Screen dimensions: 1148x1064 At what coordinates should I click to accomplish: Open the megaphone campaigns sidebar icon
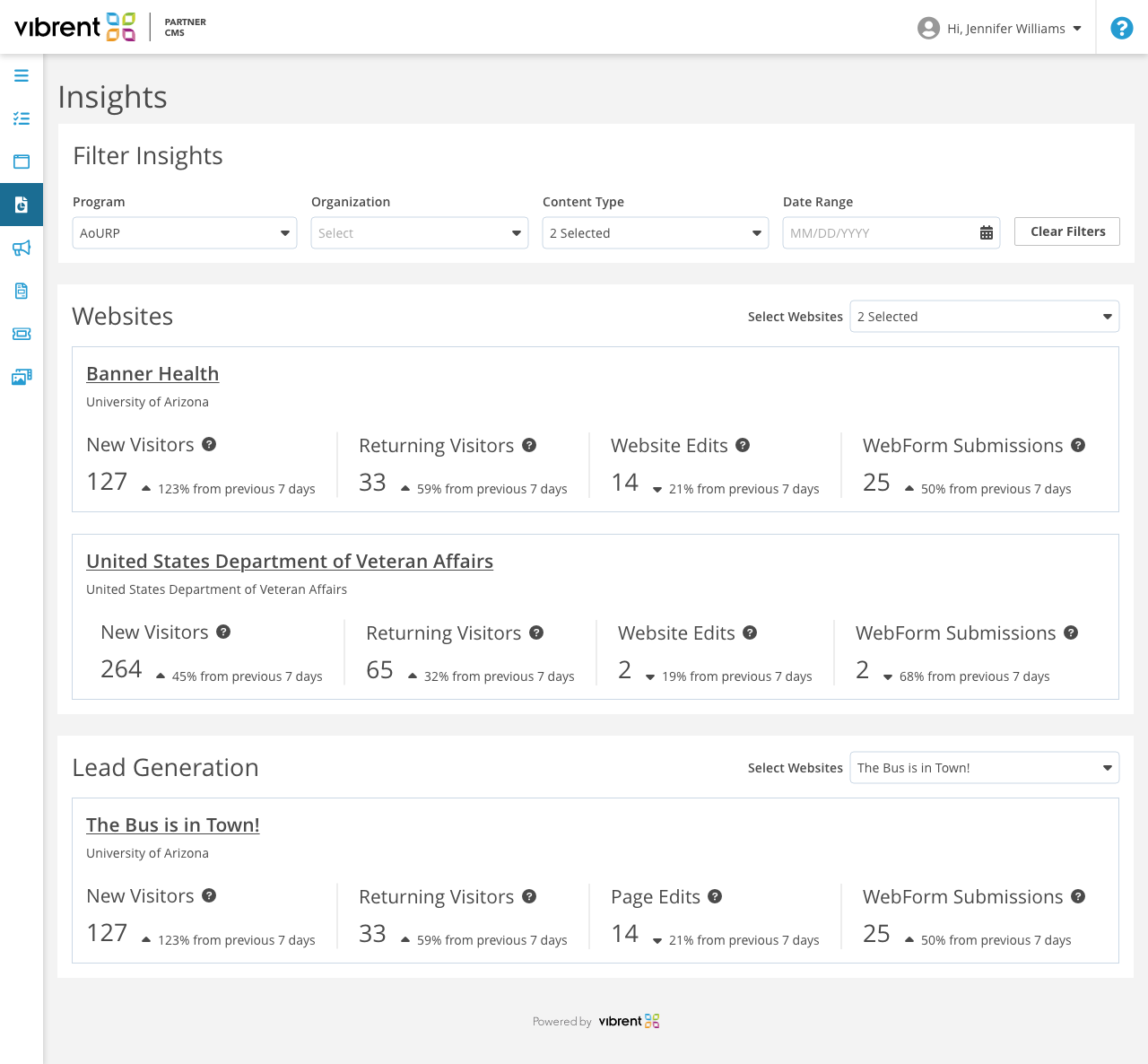pyautogui.click(x=22, y=248)
